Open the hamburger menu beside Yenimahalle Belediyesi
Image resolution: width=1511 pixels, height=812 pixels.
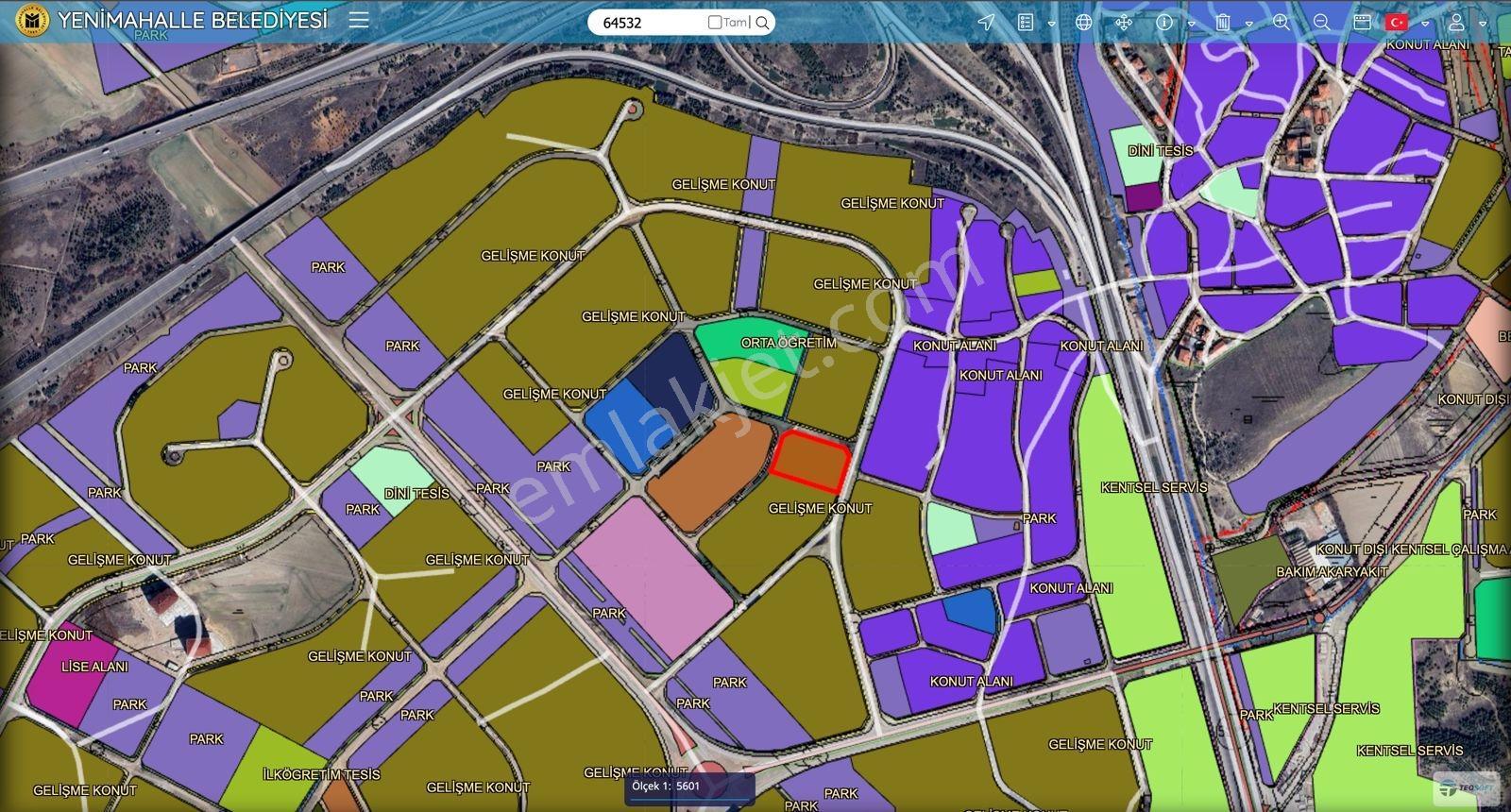tap(359, 20)
